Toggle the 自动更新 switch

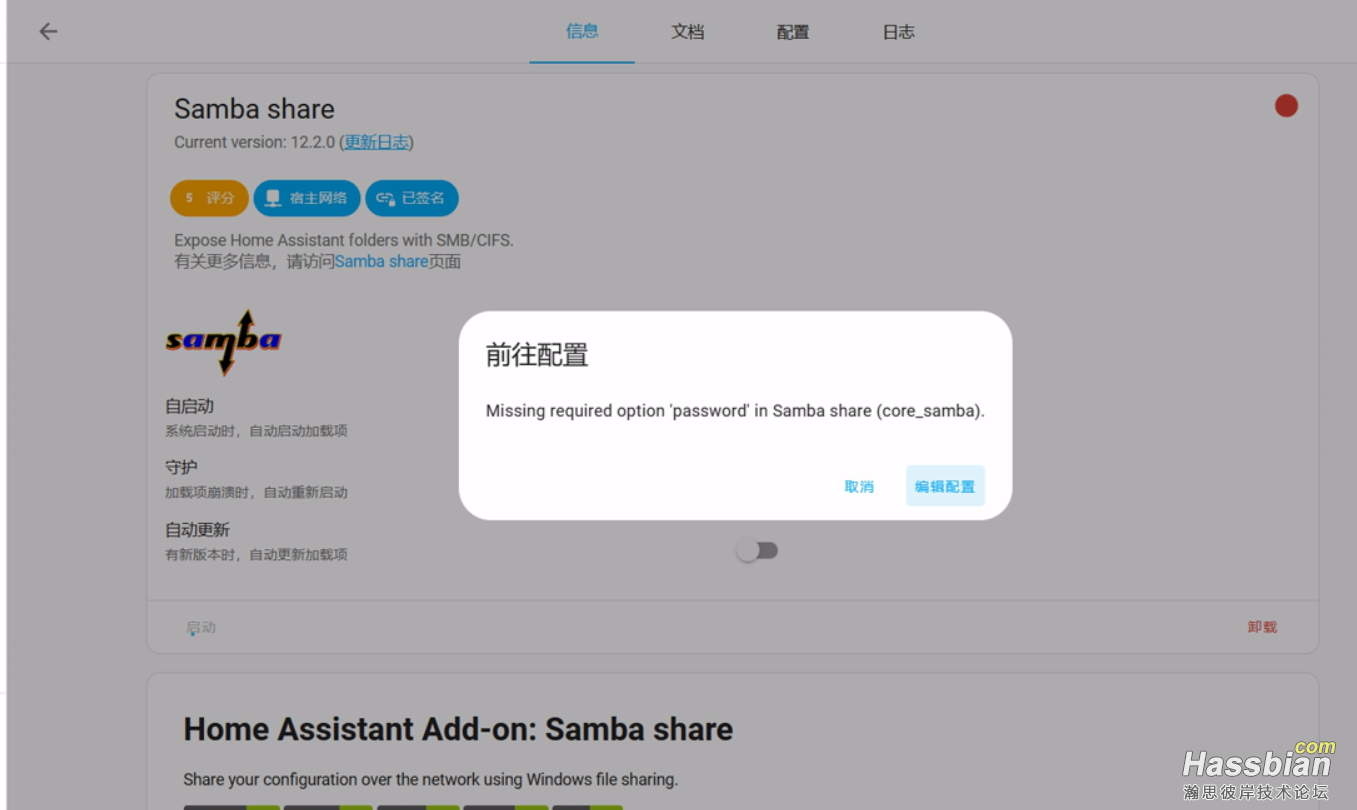point(757,551)
